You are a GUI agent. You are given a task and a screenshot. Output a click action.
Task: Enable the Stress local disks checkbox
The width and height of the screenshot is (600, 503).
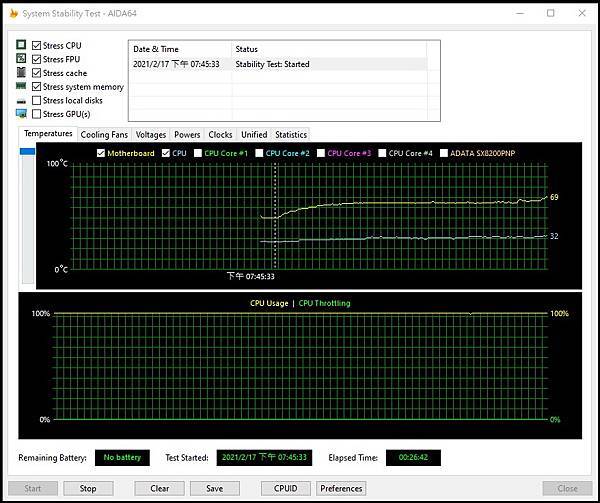click(37, 101)
